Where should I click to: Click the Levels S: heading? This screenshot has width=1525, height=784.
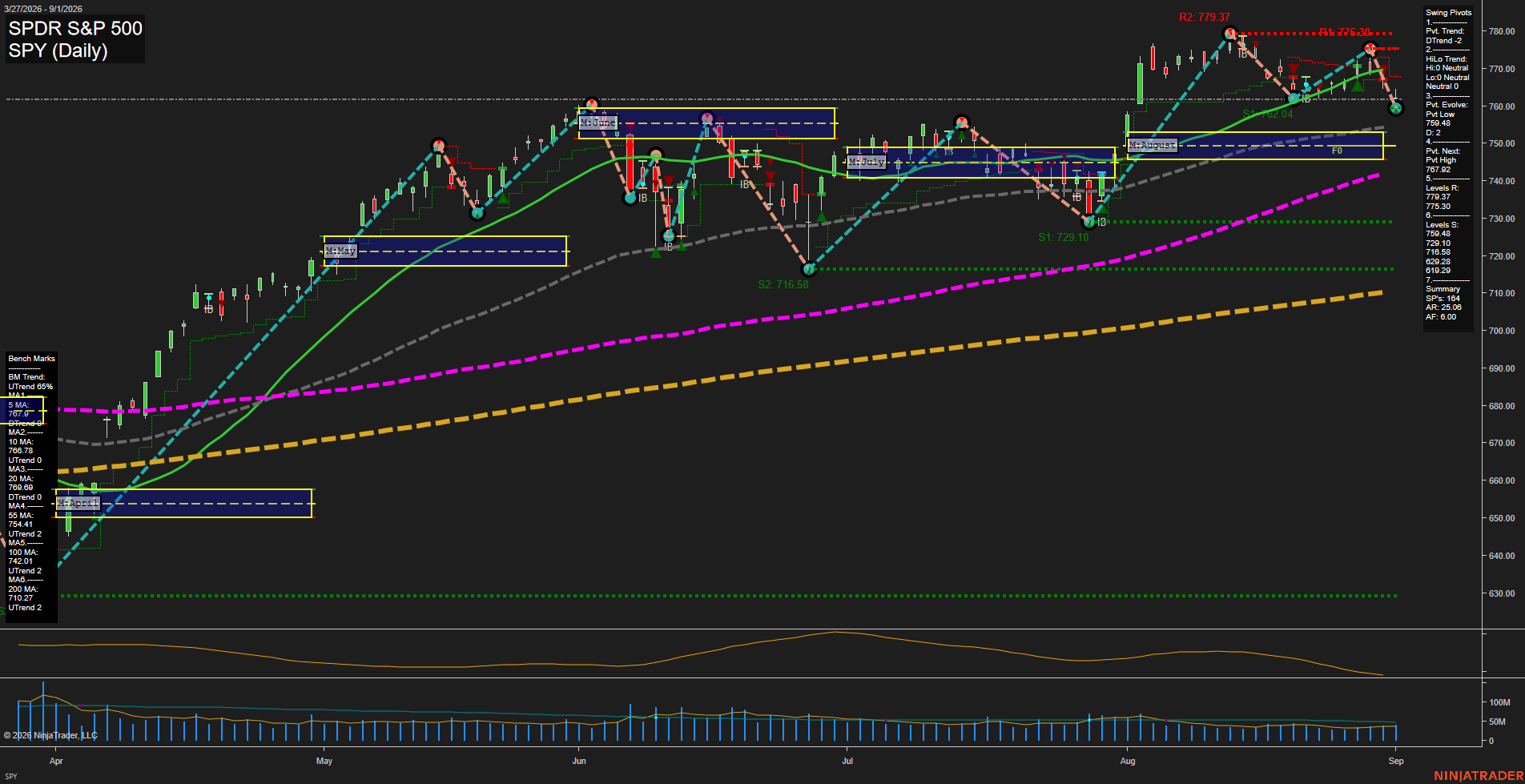(1442, 225)
